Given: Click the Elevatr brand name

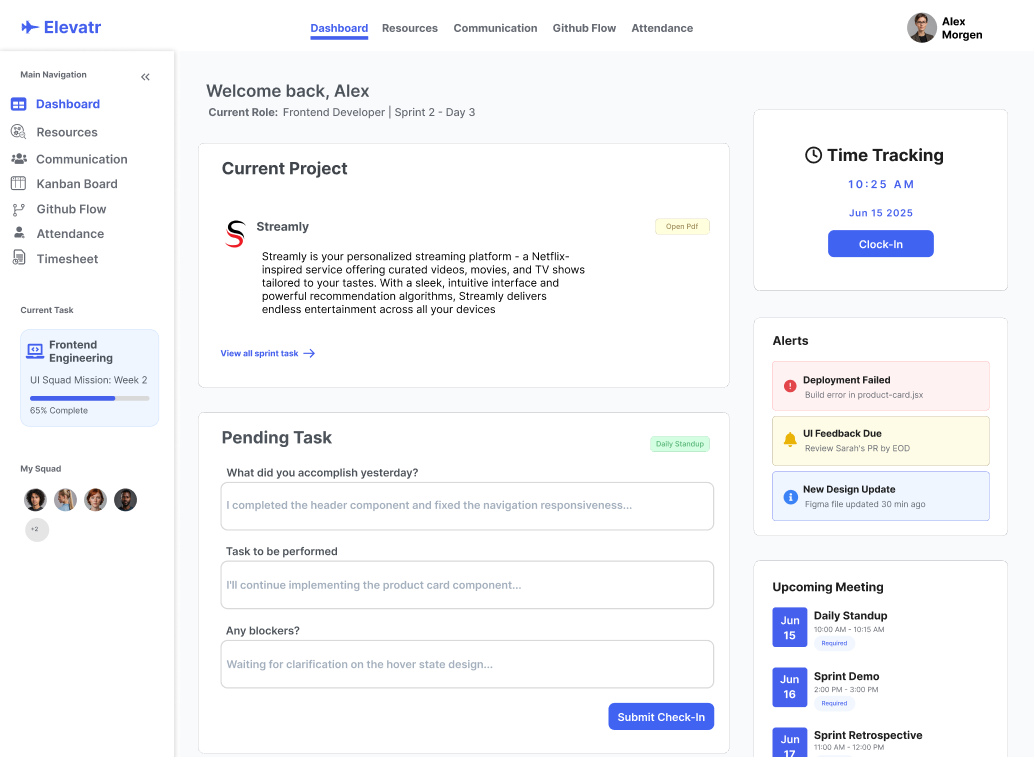Looking at the screenshot, I should pos(73,27).
